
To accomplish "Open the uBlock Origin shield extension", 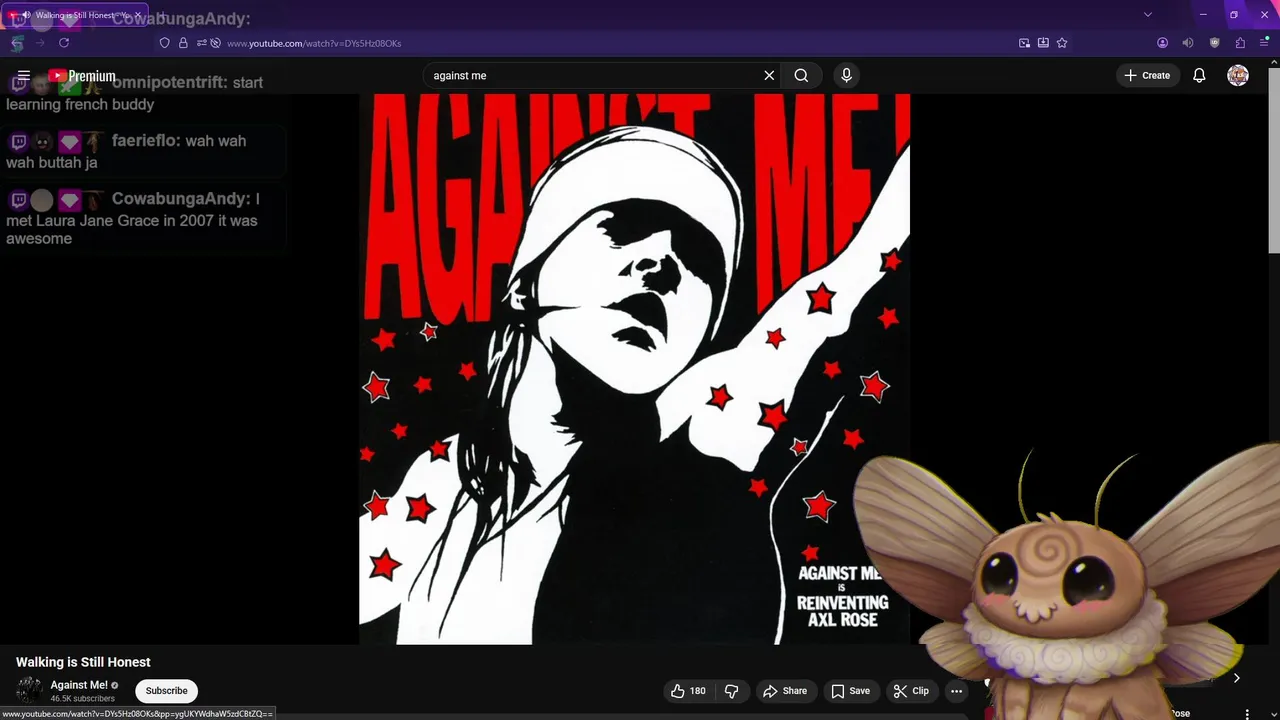I will pyautogui.click(x=1214, y=43).
